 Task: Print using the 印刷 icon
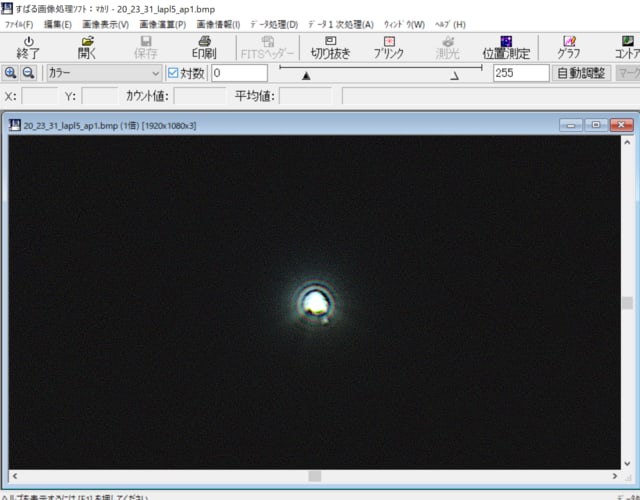[204, 48]
